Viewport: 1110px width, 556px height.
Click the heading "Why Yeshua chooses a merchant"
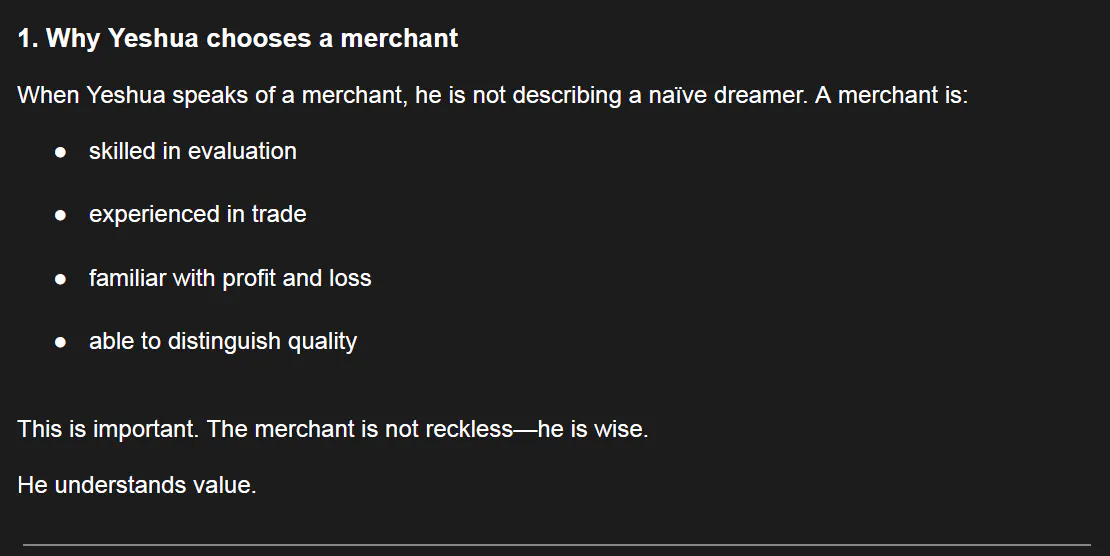coord(238,39)
